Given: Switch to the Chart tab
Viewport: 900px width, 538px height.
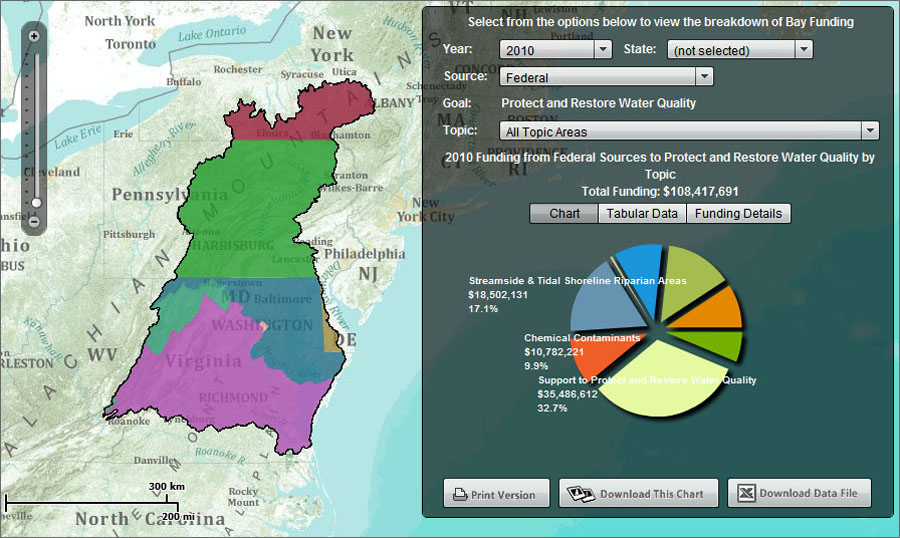Looking at the screenshot, I should (564, 214).
